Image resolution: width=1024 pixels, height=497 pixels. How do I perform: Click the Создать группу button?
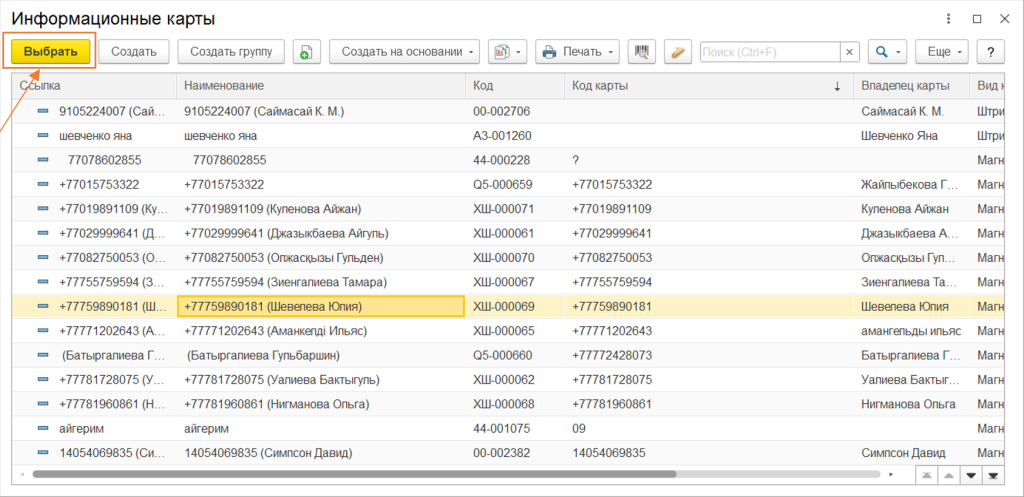click(x=231, y=52)
